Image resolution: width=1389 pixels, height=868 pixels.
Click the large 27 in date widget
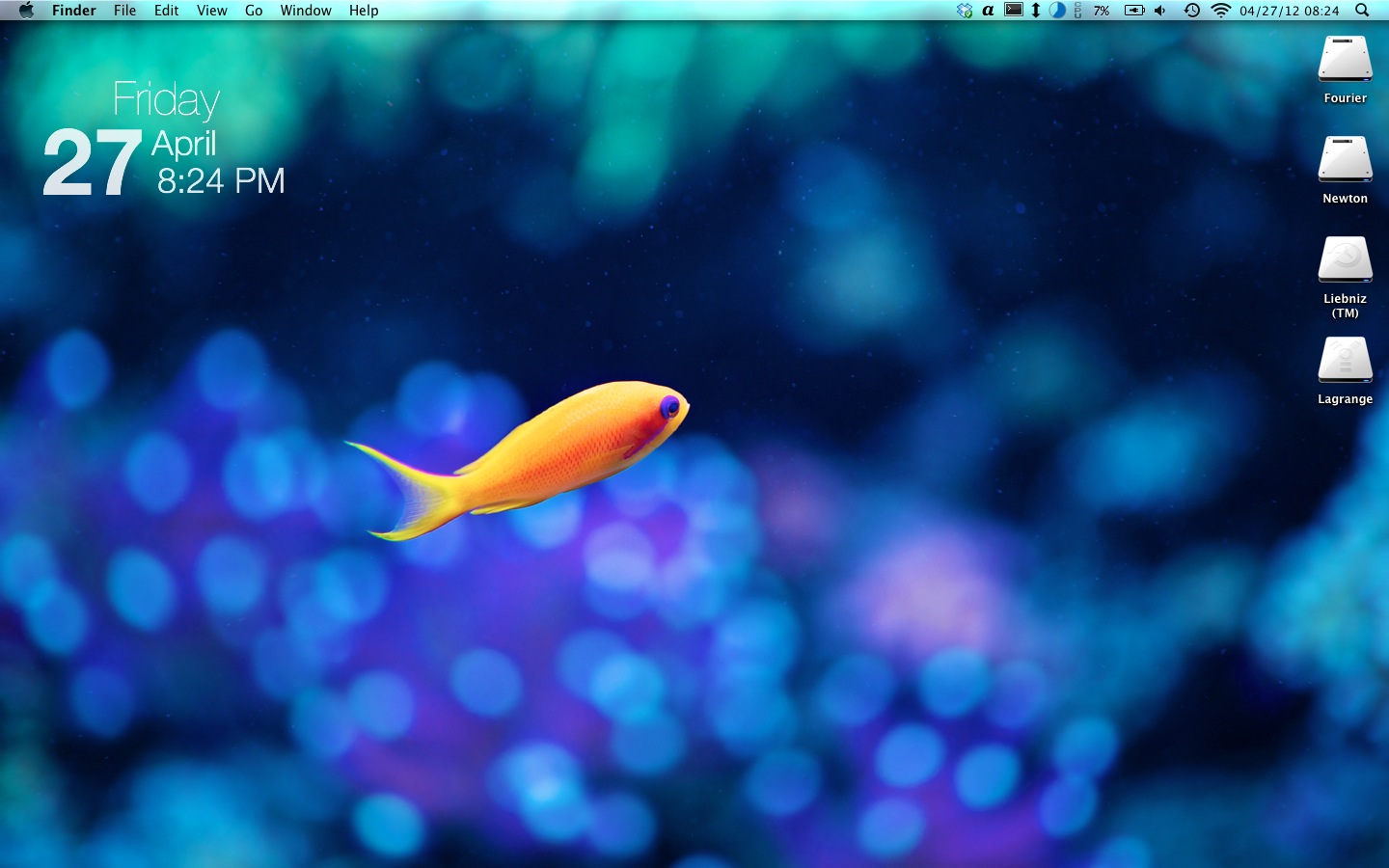click(x=93, y=164)
